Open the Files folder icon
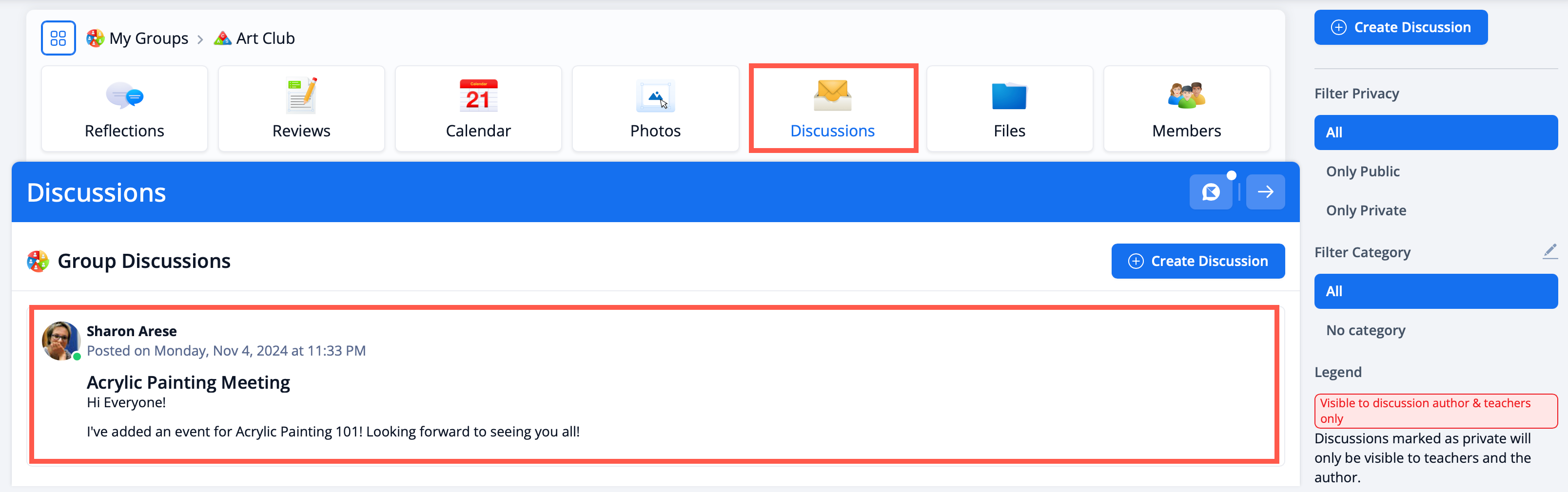The height and width of the screenshot is (492, 1568). pos(1009,96)
